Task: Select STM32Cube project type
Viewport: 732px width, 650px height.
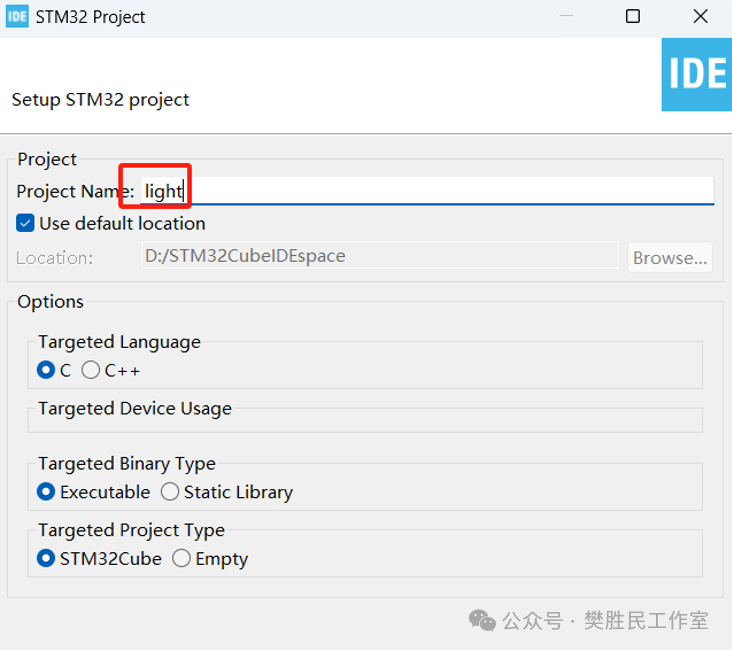Action: pos(46,558)
